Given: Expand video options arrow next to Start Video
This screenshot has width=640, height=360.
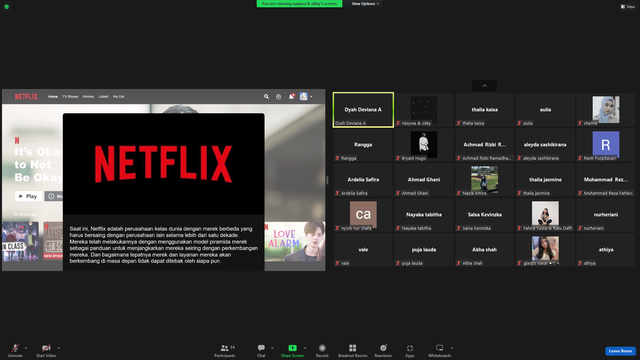Looking at the screenshot, I should tap(58, 348).
